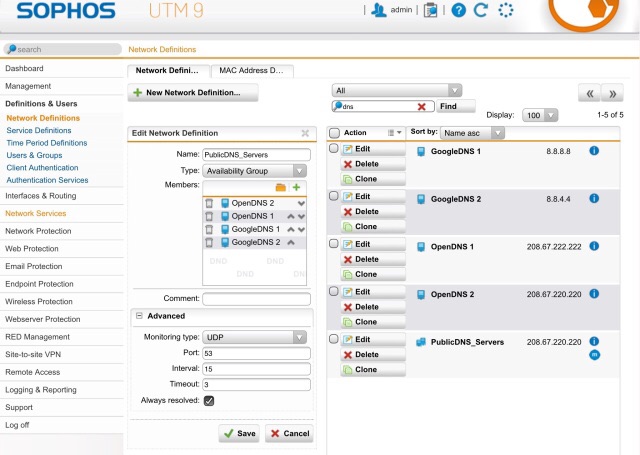640x455 pixels.
Task: Remove OpenDNS 1 member with trash icon
Action: pyautogui.click(x=209, y=216)
